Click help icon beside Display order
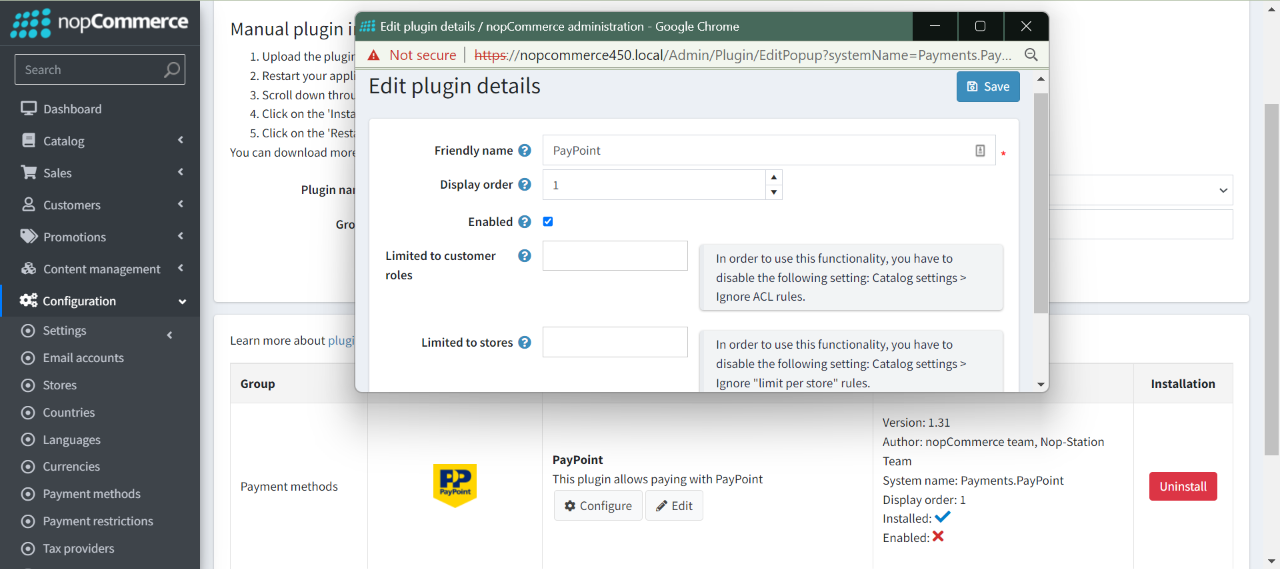The height and width of the screenshot is (569, 1280). [x=524, y=185]
